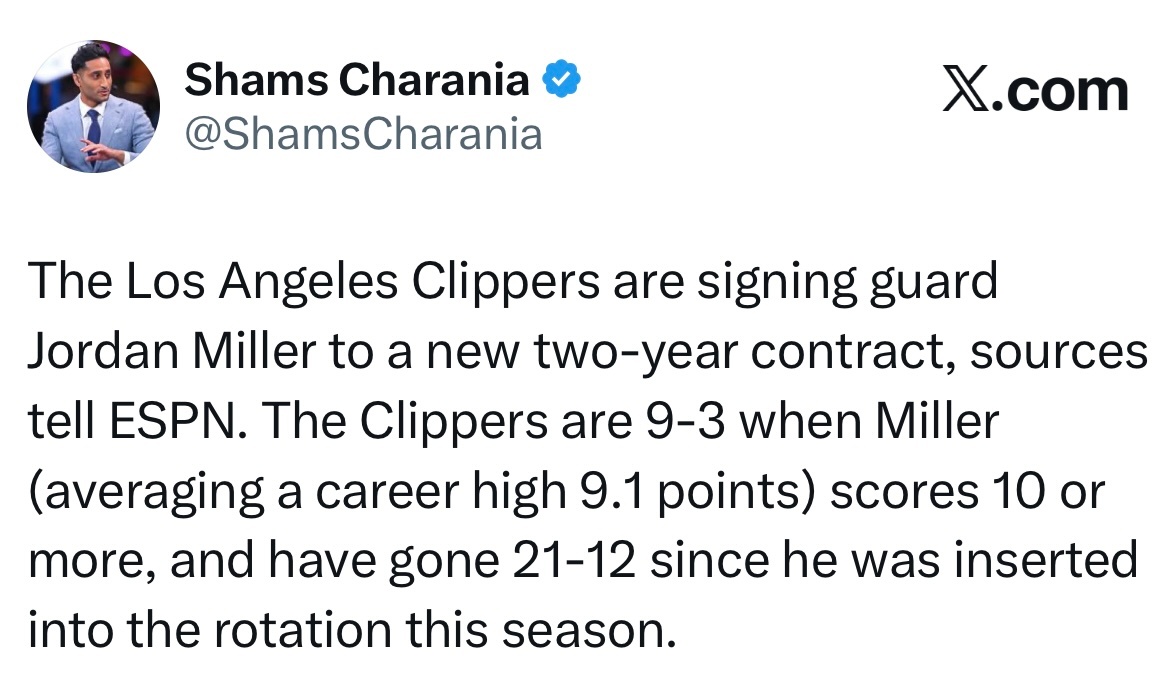
Task: Click the words "scores 10 or" in the tweet
Action: pos(967,491)
